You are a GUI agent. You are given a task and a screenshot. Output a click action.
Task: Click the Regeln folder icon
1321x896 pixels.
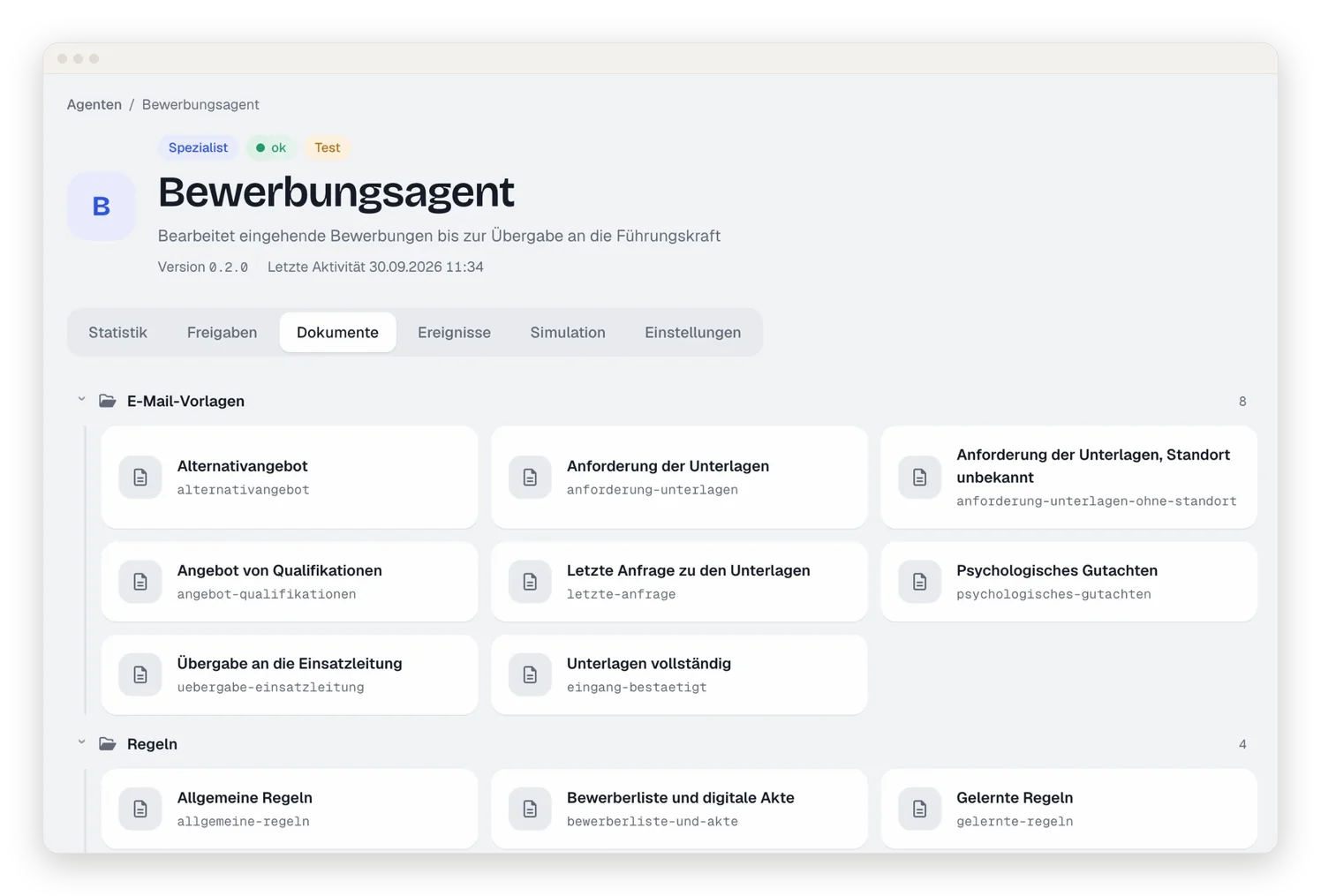coord(108,744)
